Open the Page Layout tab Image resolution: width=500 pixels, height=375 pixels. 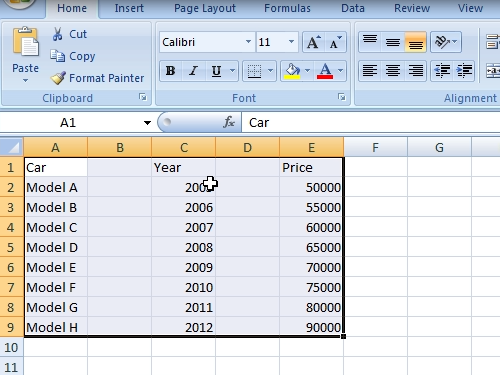(x=205, y=8)
